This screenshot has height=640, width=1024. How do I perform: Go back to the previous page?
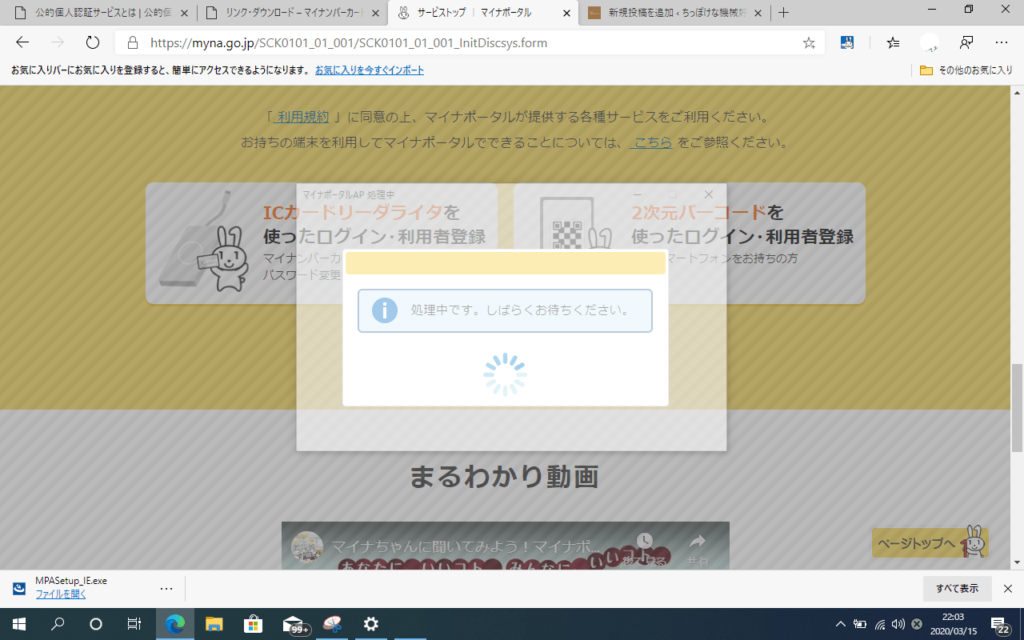click(22, 42)
